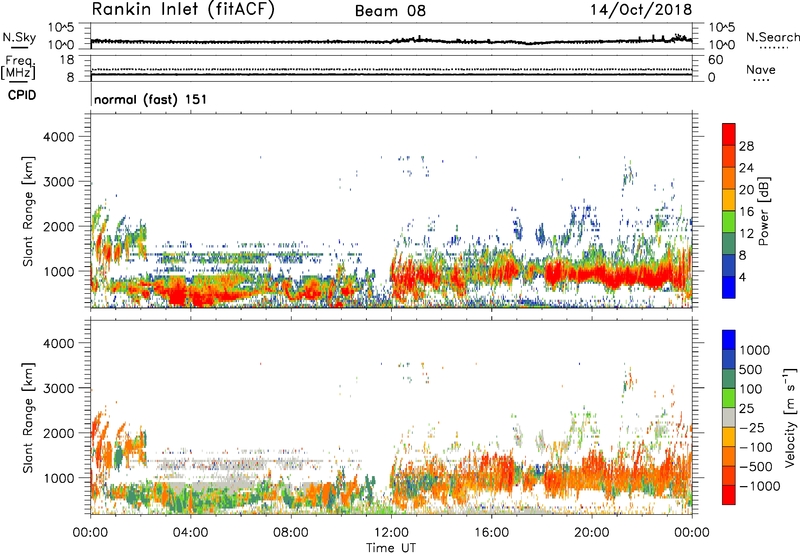The height and width of the screenshot is (554, 800).
Task: Select the "-500" velocity colorbar label
Action: pos(756,467)
